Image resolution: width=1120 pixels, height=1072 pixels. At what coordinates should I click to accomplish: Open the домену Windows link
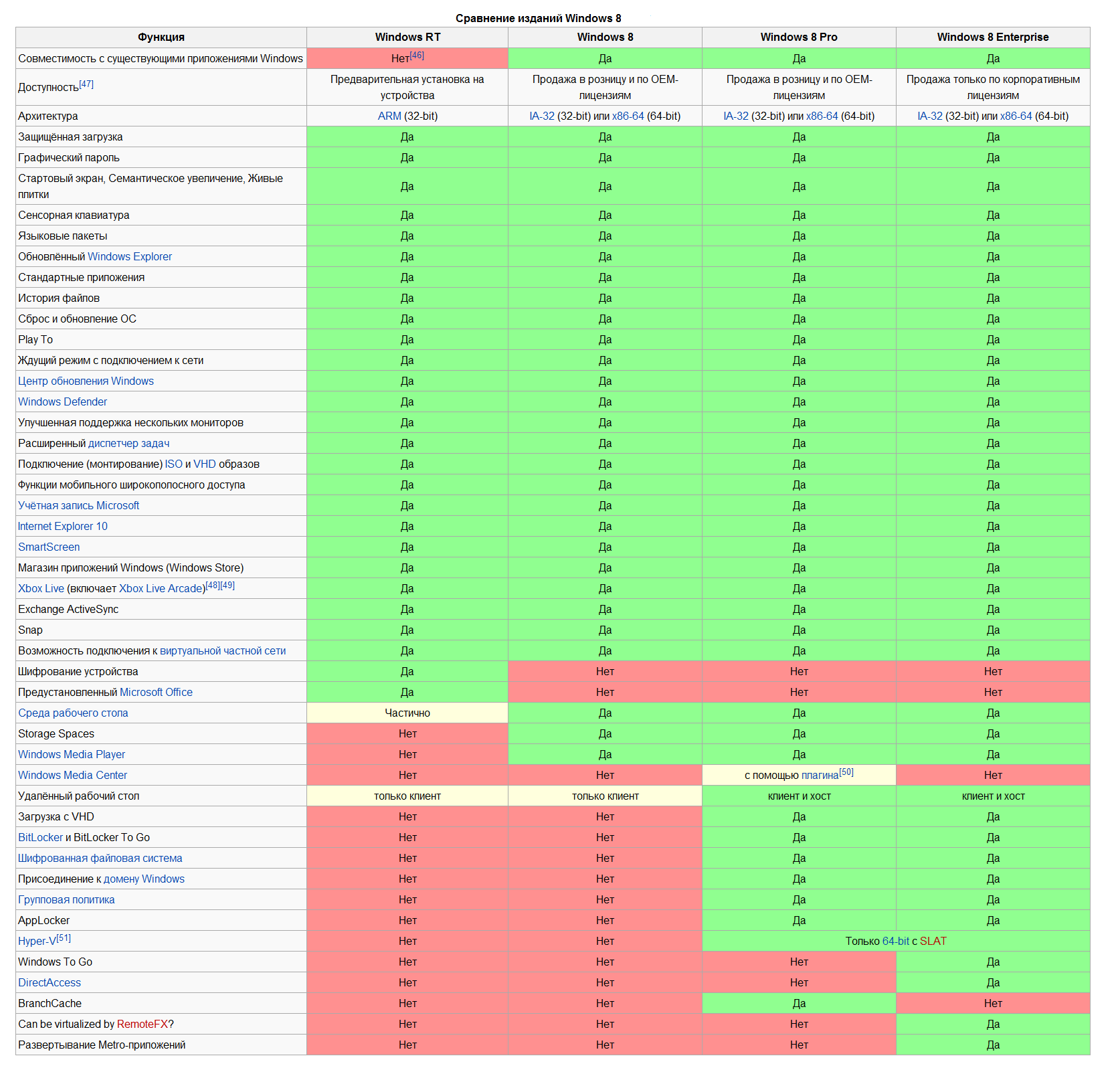click(x=144, y=879)
